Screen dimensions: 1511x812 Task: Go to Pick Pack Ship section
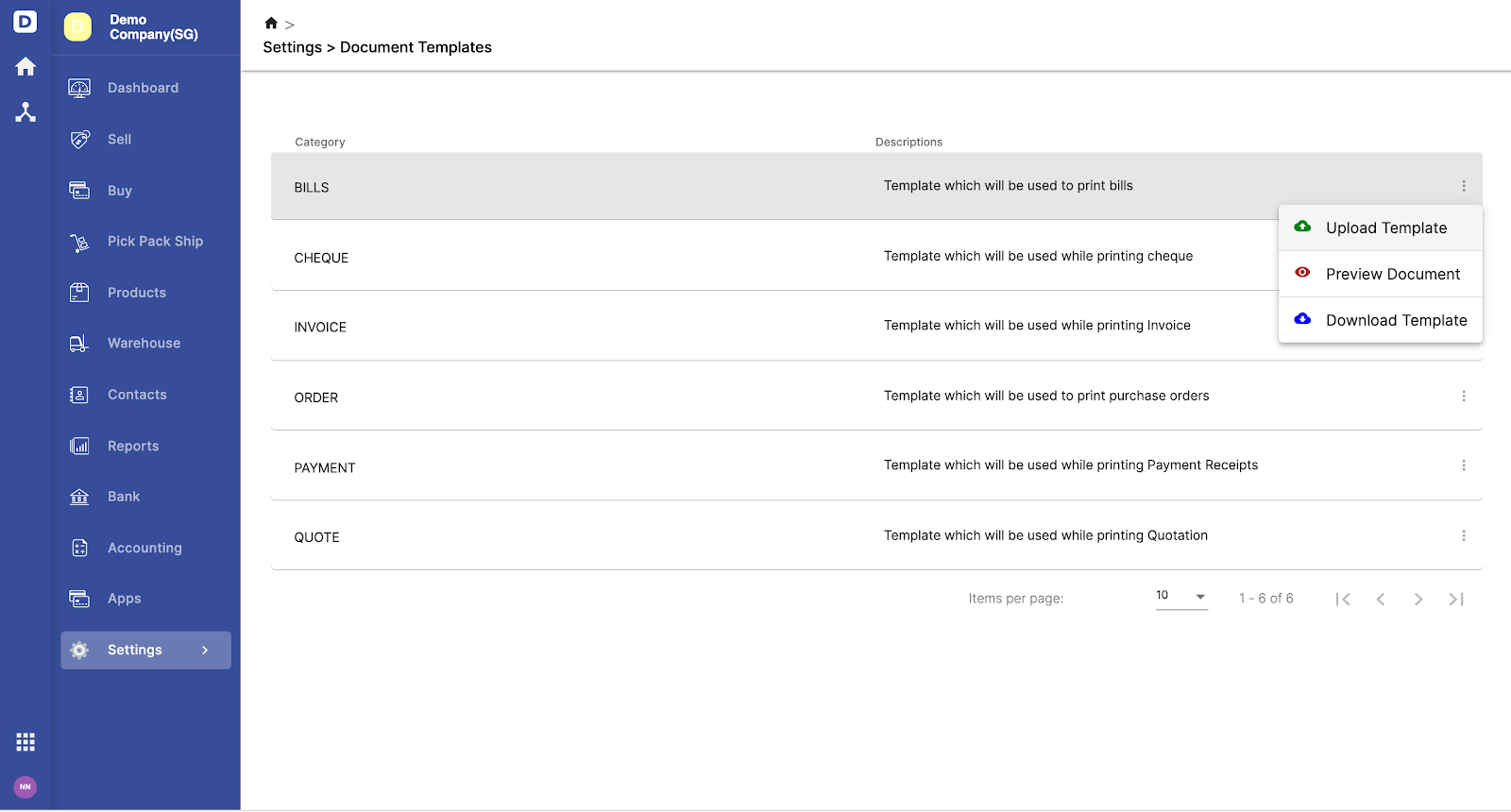pyautogui.click(x=155, y=242)
